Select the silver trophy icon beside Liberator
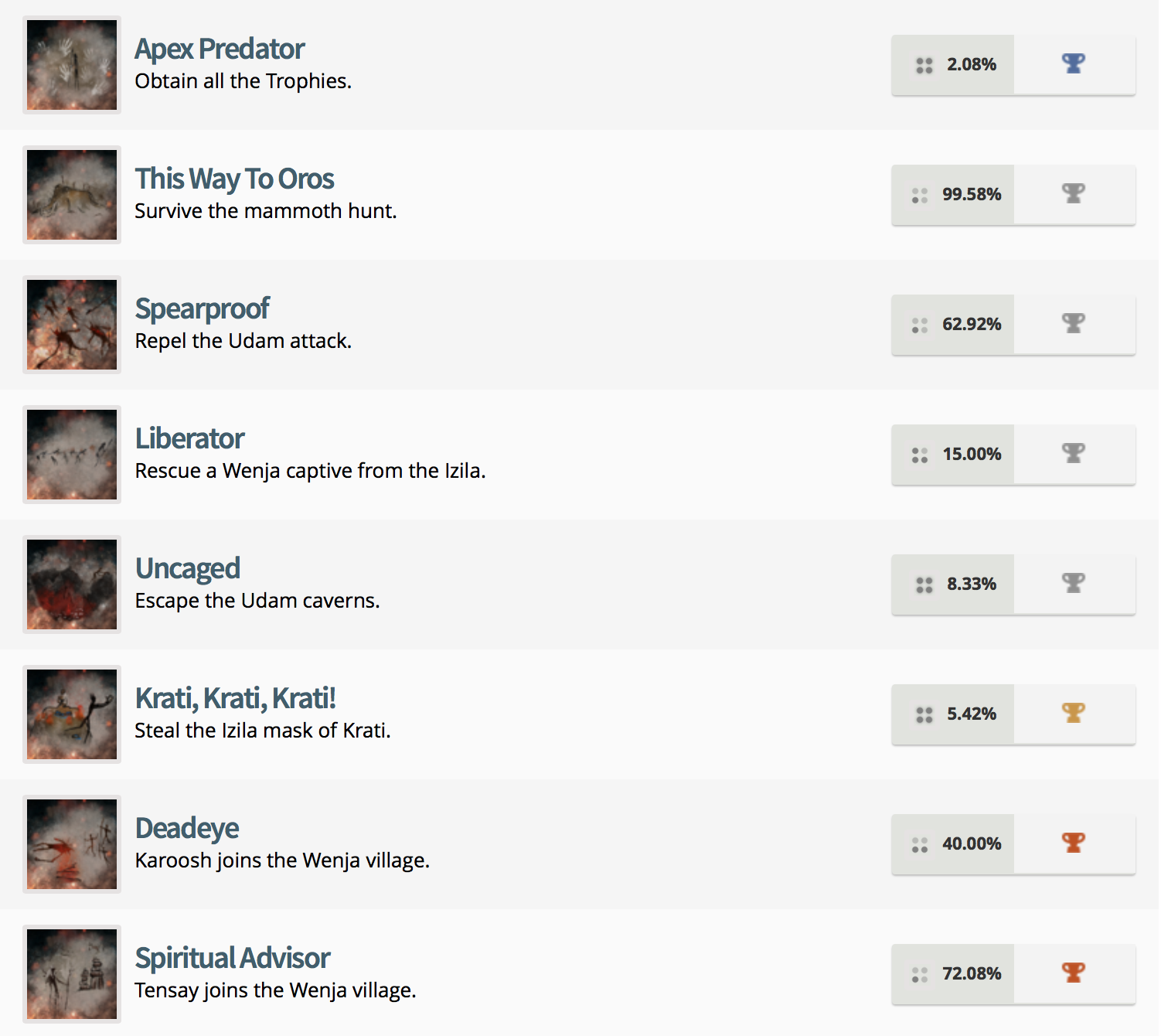1161x1036 pixels. tap(1074, 454)
